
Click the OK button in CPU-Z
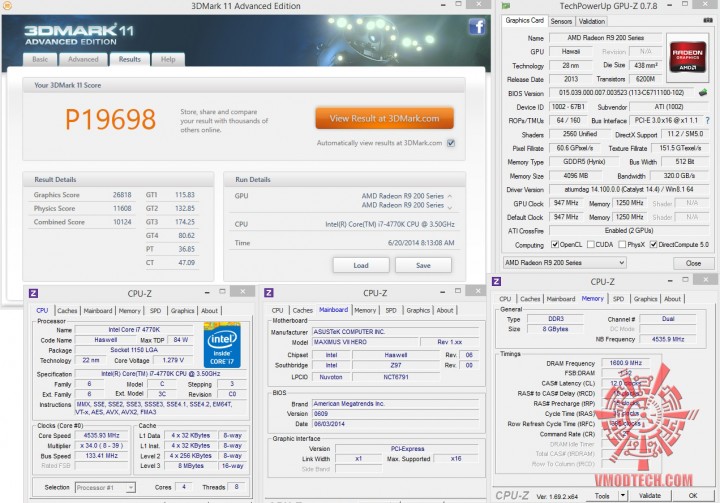[x=692, y=496]
